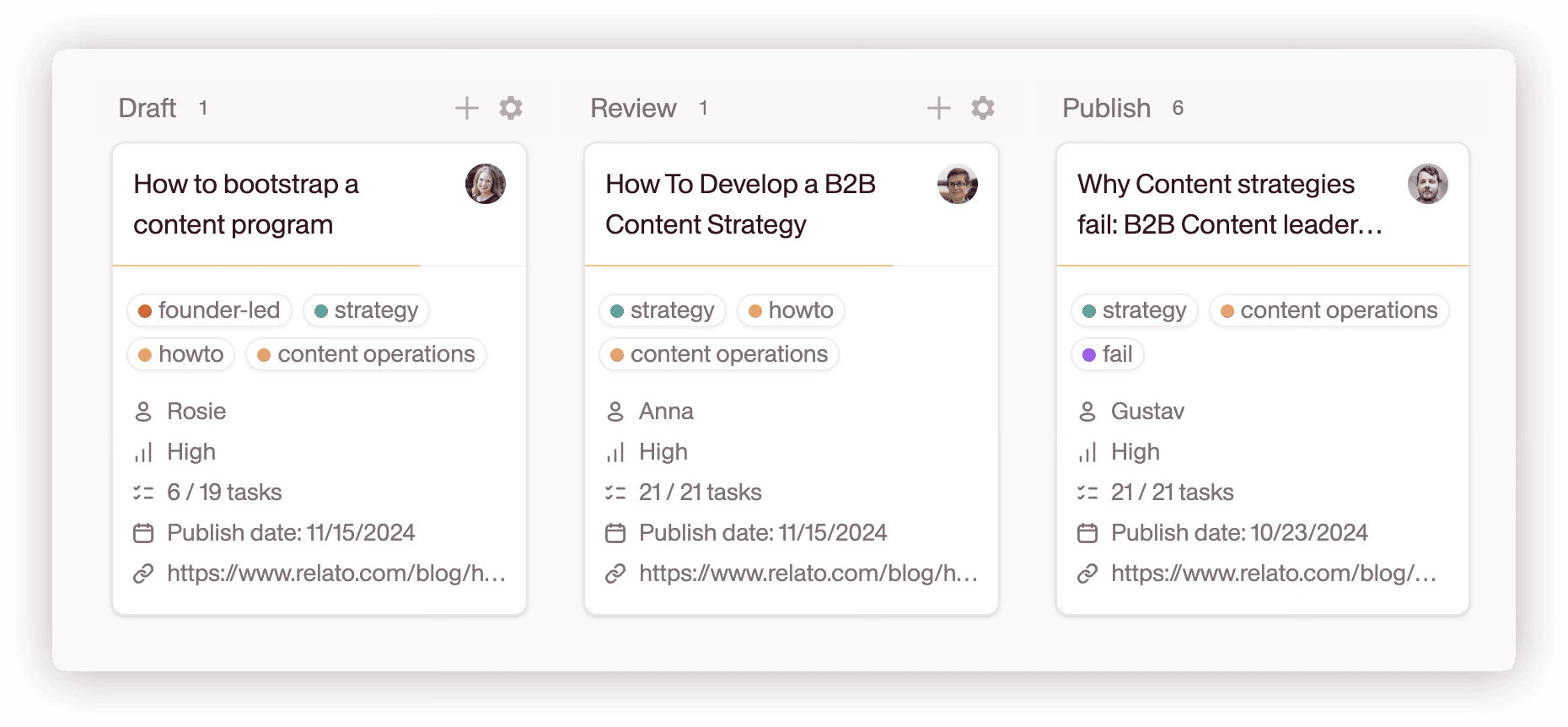Click Gustav's avatar on the Publish card
Viewport: 1568px width, 727px height.
pos(1428,184)
